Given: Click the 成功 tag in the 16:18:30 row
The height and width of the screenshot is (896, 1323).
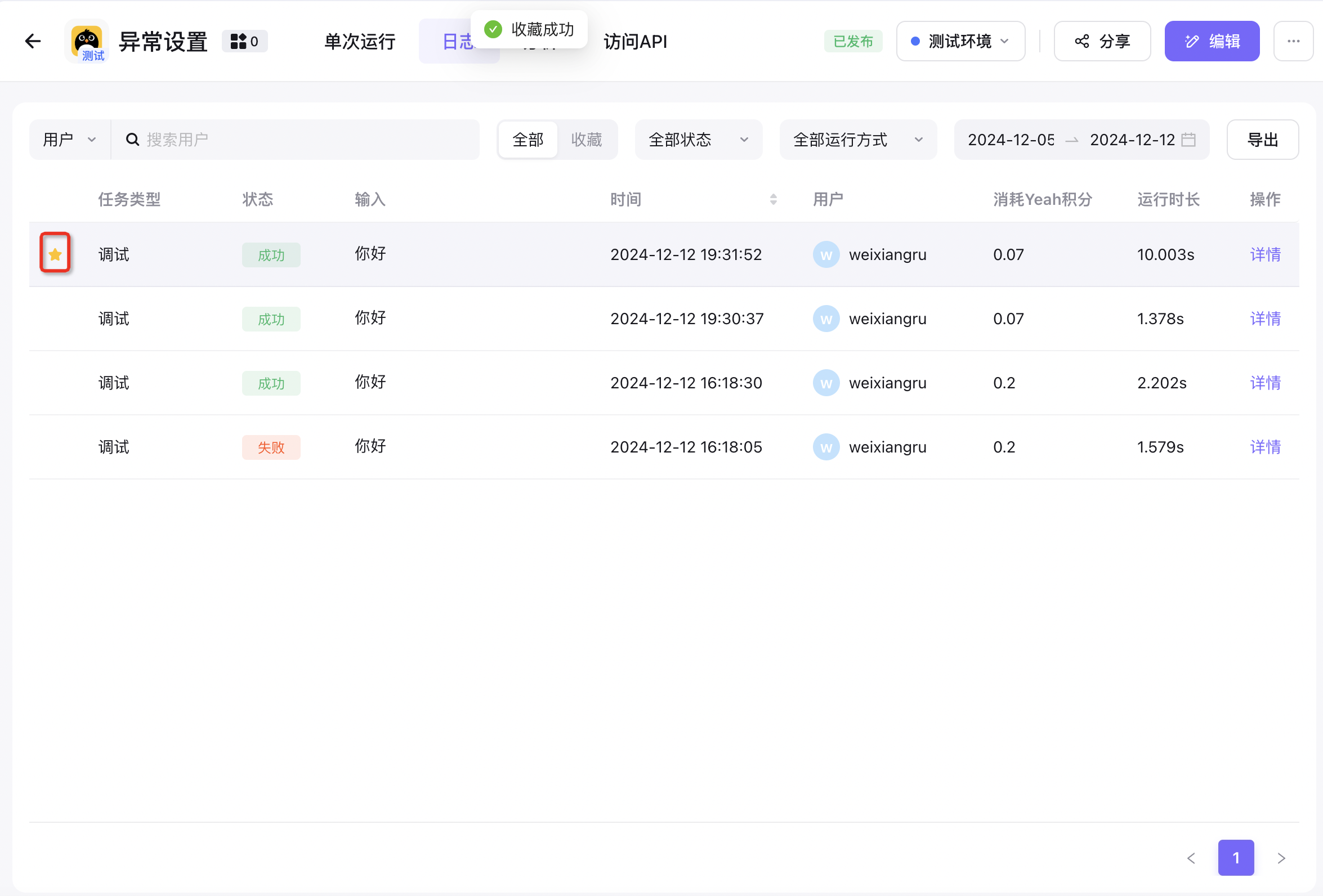Looking at the screenshot, I should tap(271, 384).
